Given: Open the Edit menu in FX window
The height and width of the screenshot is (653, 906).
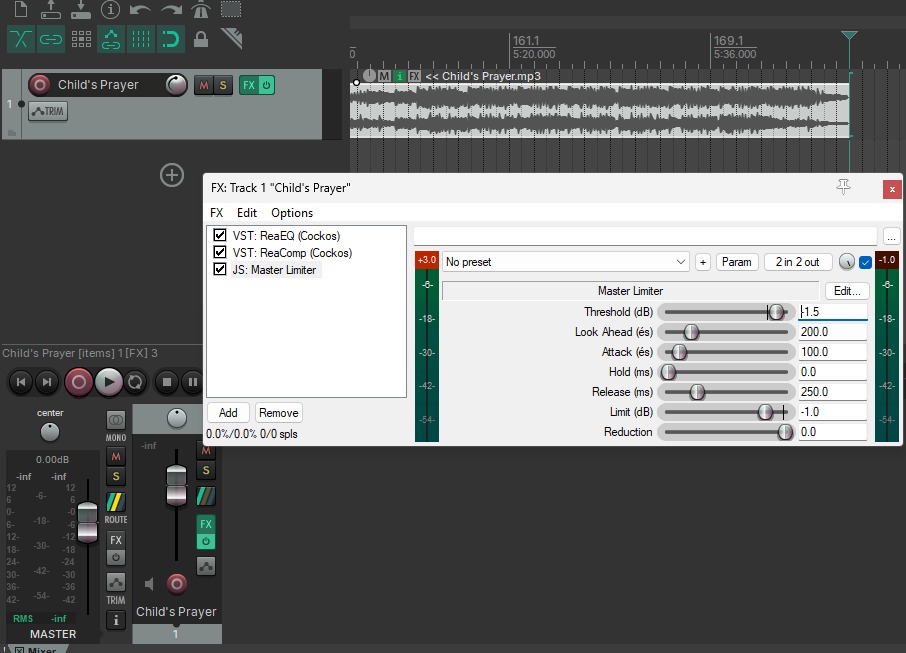Looking at the screenshot, I should (247, 213).
